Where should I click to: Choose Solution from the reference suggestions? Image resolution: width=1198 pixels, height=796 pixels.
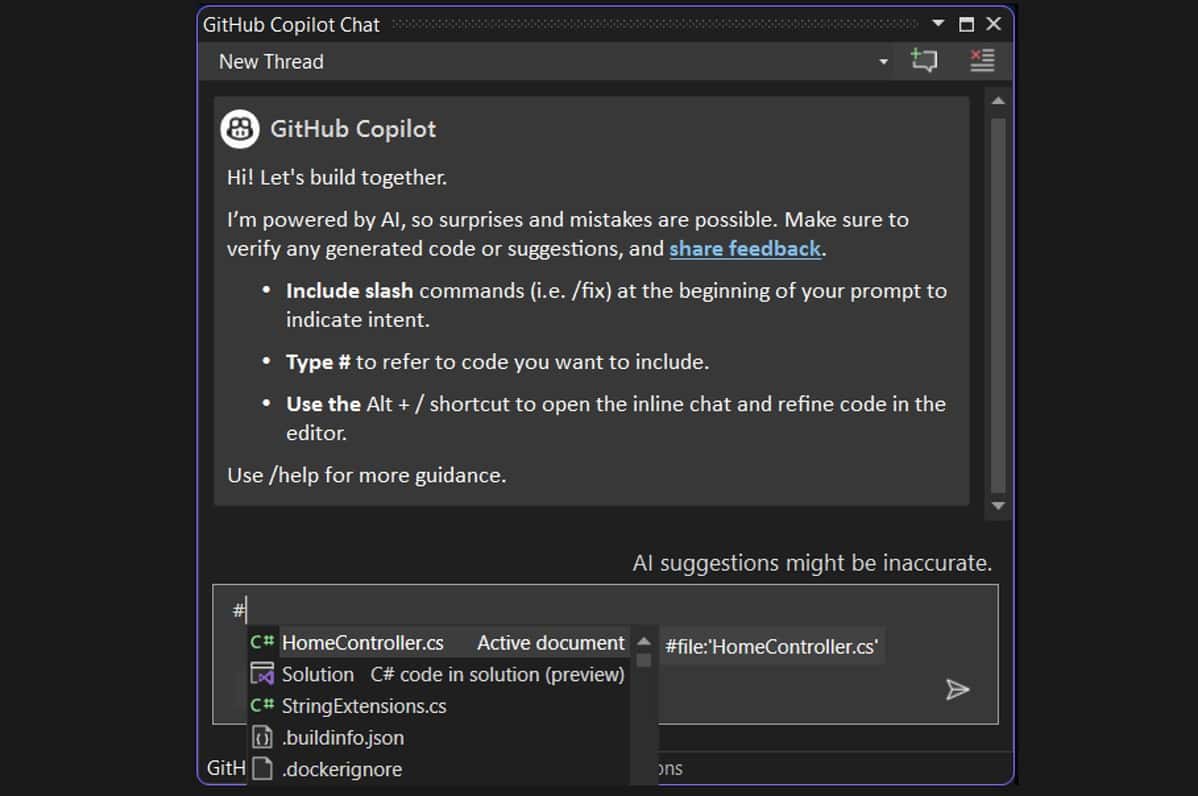click(319, 674)
